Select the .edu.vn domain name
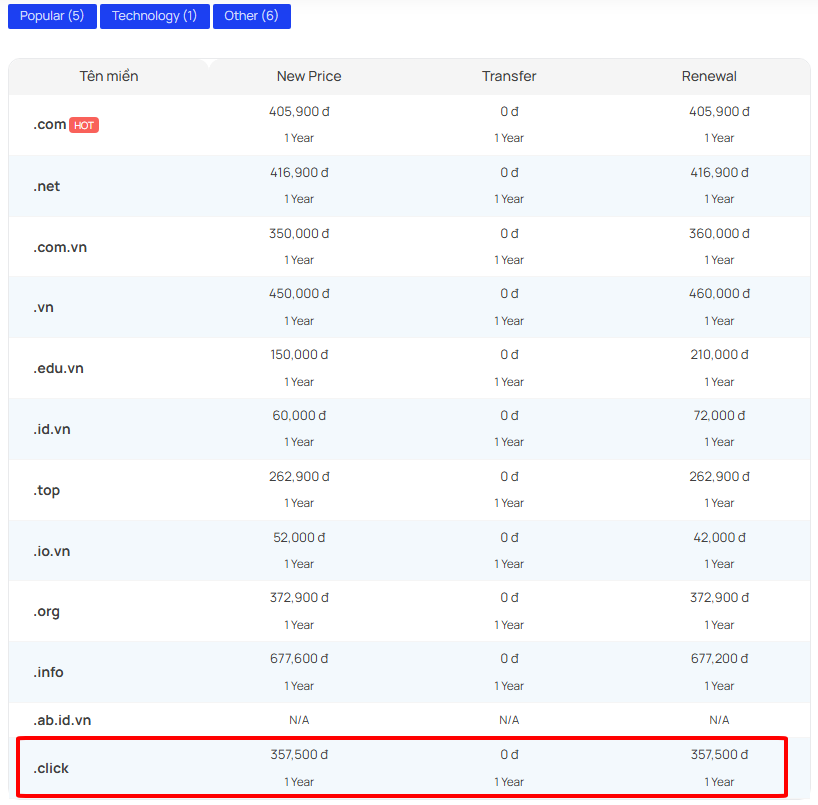This screenshot has width=818, height=805. [58, 368]
